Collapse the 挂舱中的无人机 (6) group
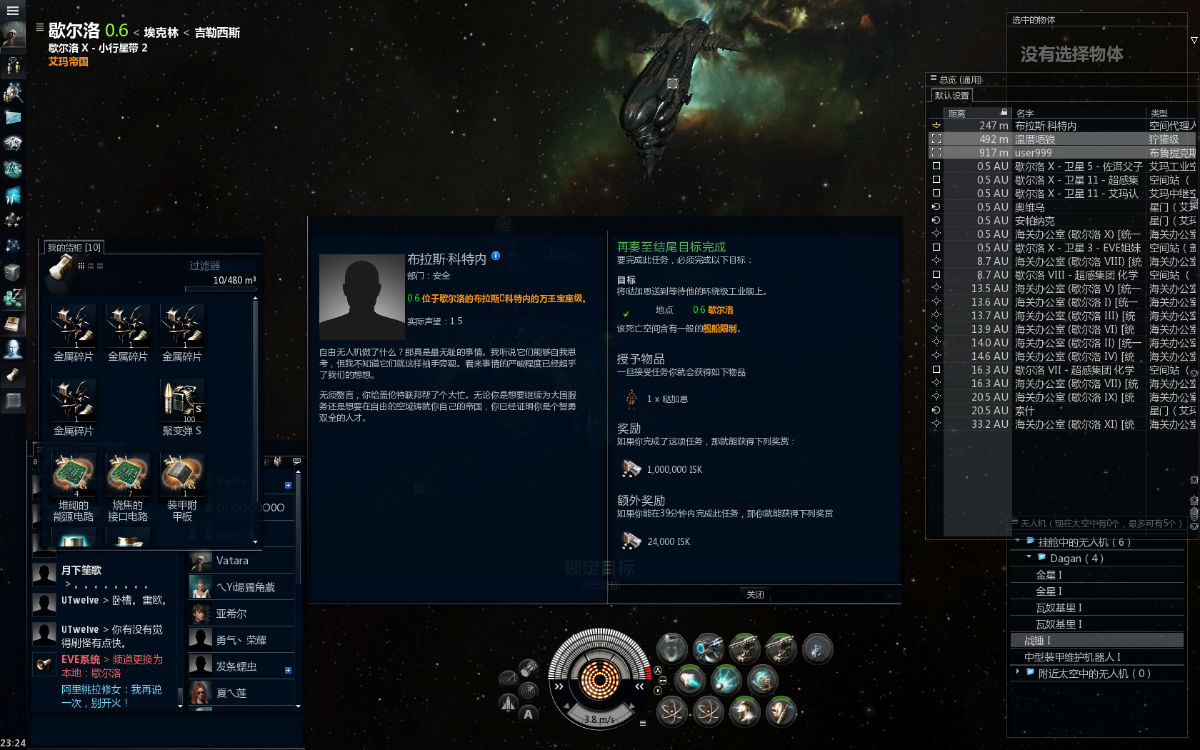The height and width of the screenshot is (750, 1200). point(1019,542)
